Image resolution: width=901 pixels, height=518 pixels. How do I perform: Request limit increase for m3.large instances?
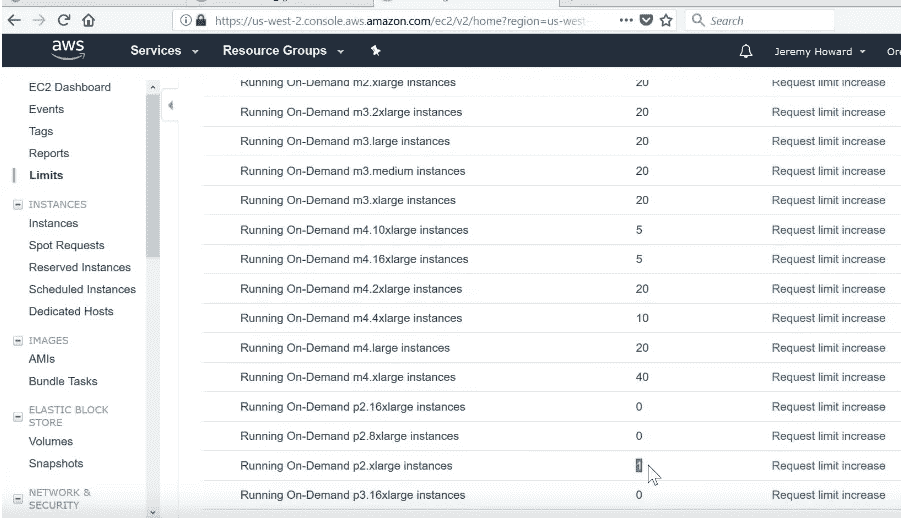(828, 141)
